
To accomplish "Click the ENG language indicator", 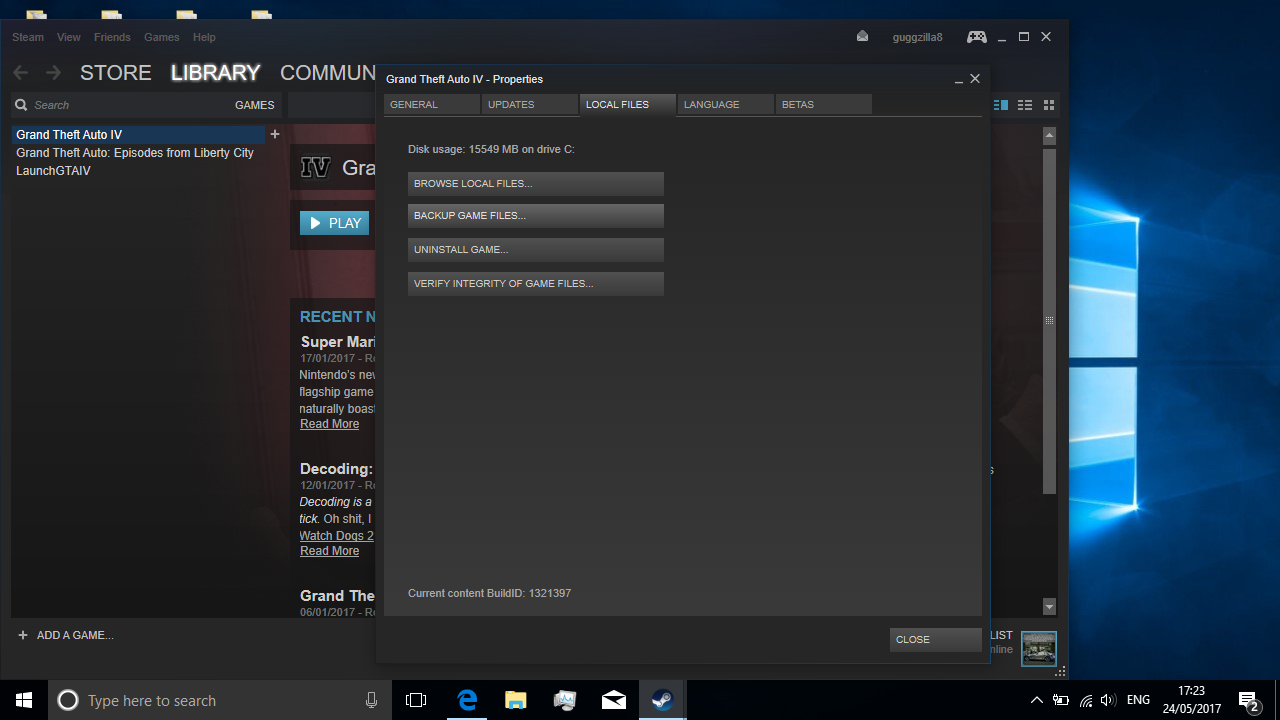I will coord(1138,700).
